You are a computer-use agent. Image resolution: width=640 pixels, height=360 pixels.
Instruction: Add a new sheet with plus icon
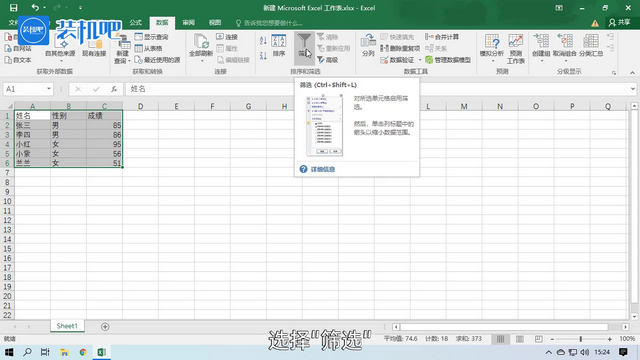pyautogui.click(x=105, y=327)
